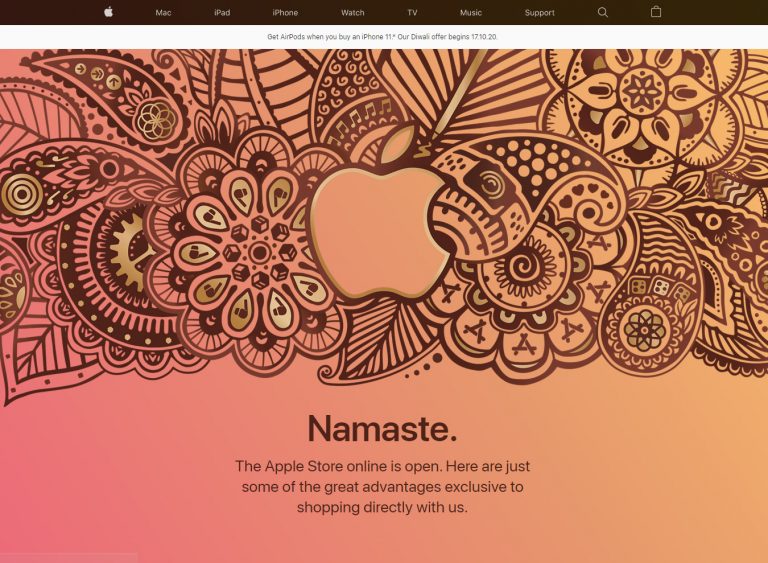
Task: Click the gear cog illustration on the left
Action: [x=125, y=252]
